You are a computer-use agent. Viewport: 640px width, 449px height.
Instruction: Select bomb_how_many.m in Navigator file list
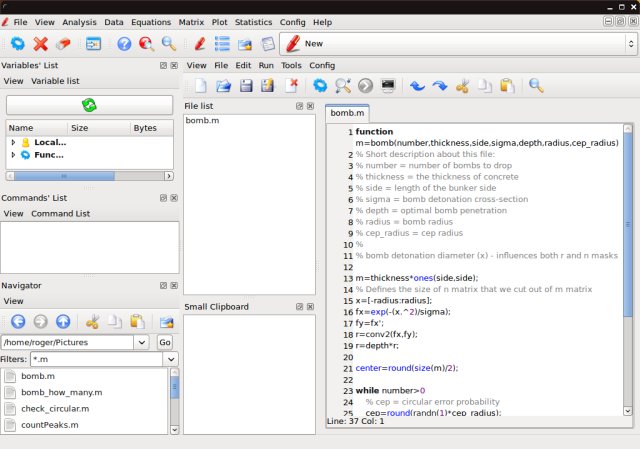click(61, 393)
